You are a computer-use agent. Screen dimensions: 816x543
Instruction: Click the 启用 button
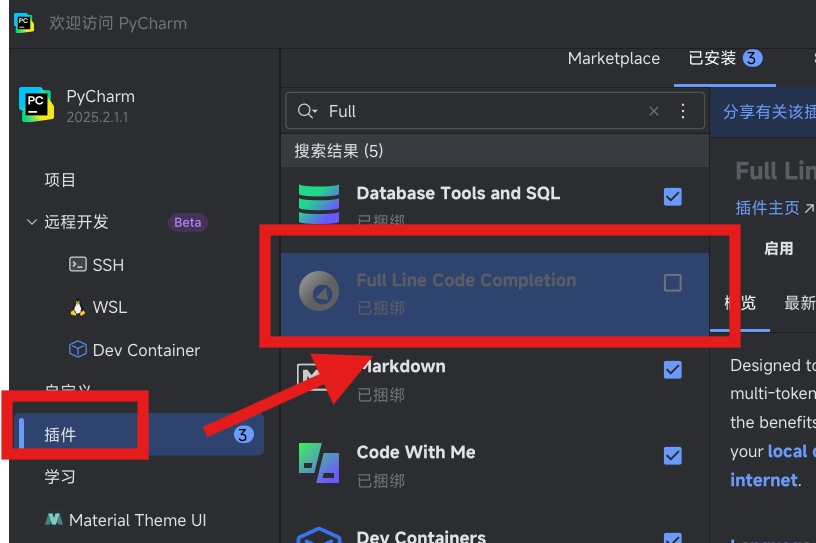tap(778, 248)
